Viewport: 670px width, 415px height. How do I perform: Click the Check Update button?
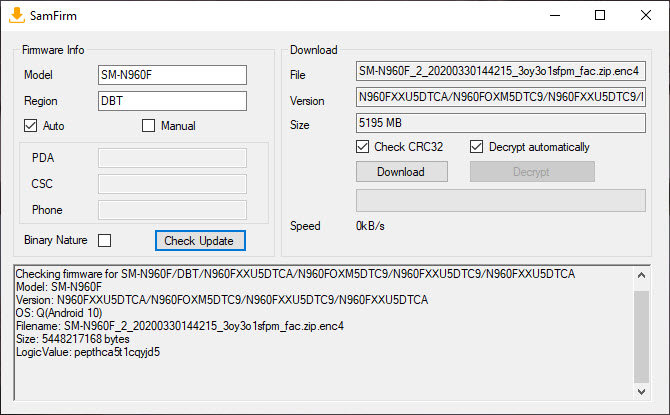[200, 241]
